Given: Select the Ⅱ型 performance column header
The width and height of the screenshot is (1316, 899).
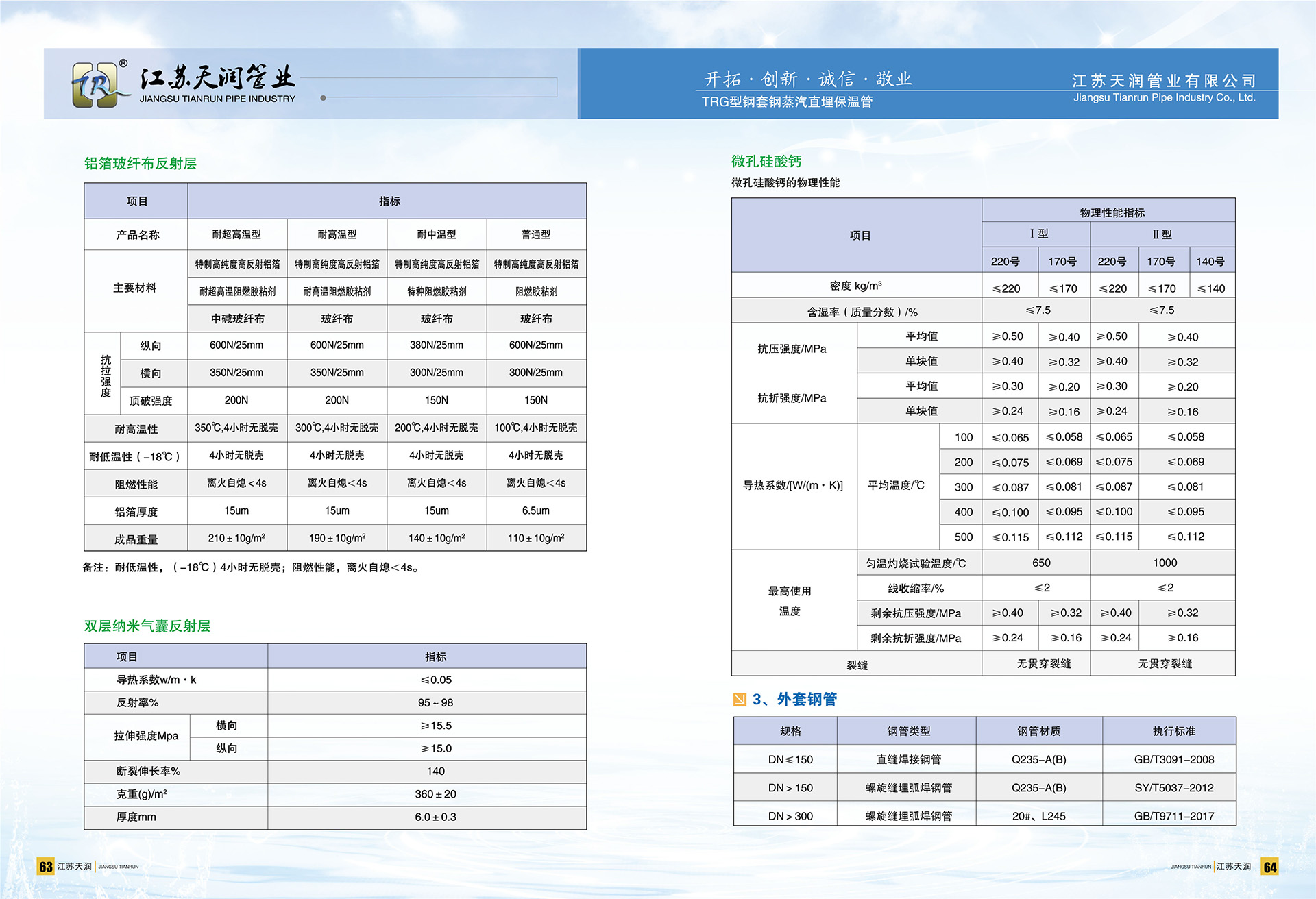Looking at the screenshot, I should (x=1162, y=234).
